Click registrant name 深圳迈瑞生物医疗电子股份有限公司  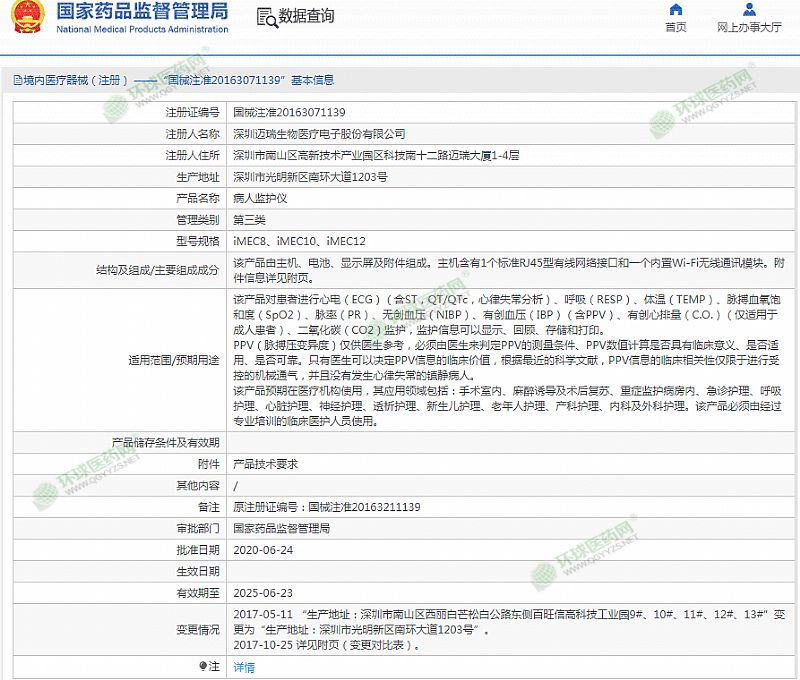[x=319, y=133]
